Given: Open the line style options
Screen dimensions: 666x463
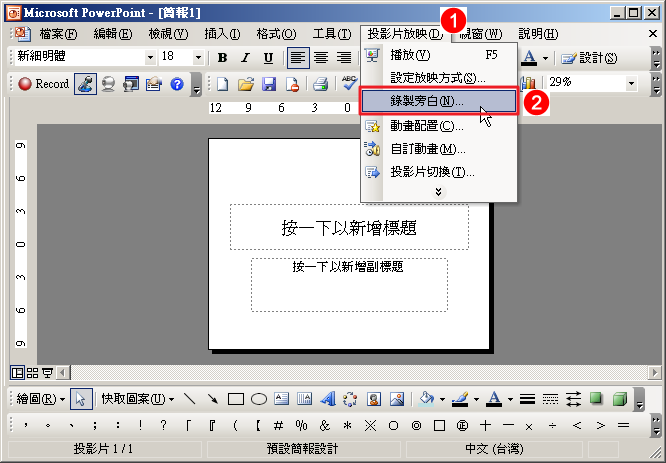Looking at the screenshot, I should [527, 399].
